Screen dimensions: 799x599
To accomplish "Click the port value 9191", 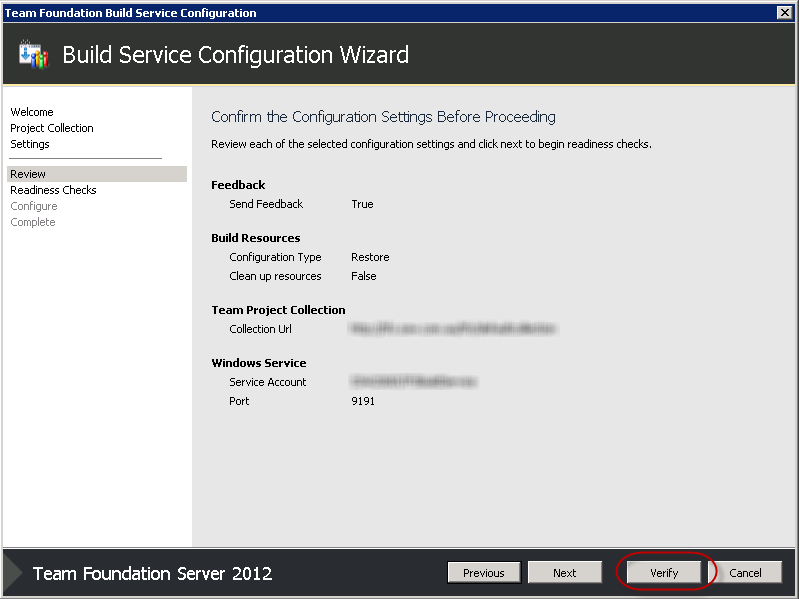I will coord(363,401).
